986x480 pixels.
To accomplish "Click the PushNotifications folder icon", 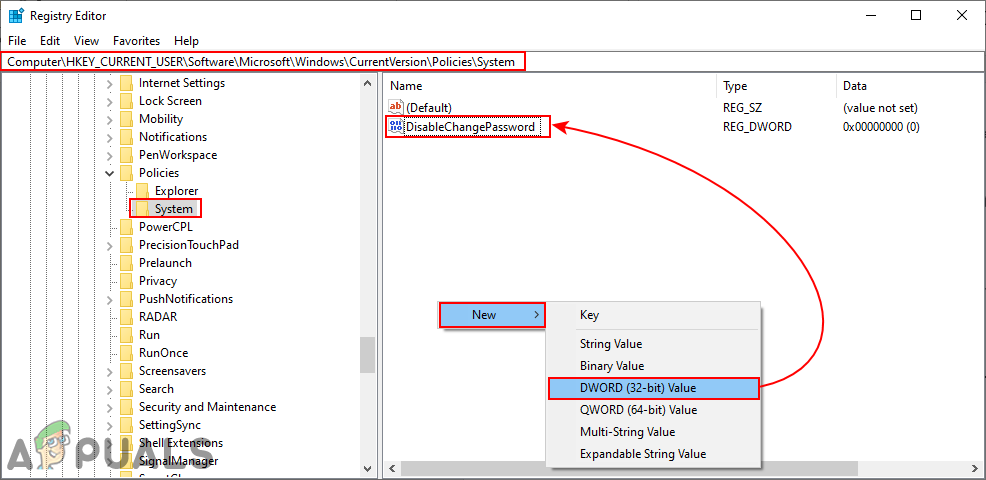I will (x=126, y=299).
